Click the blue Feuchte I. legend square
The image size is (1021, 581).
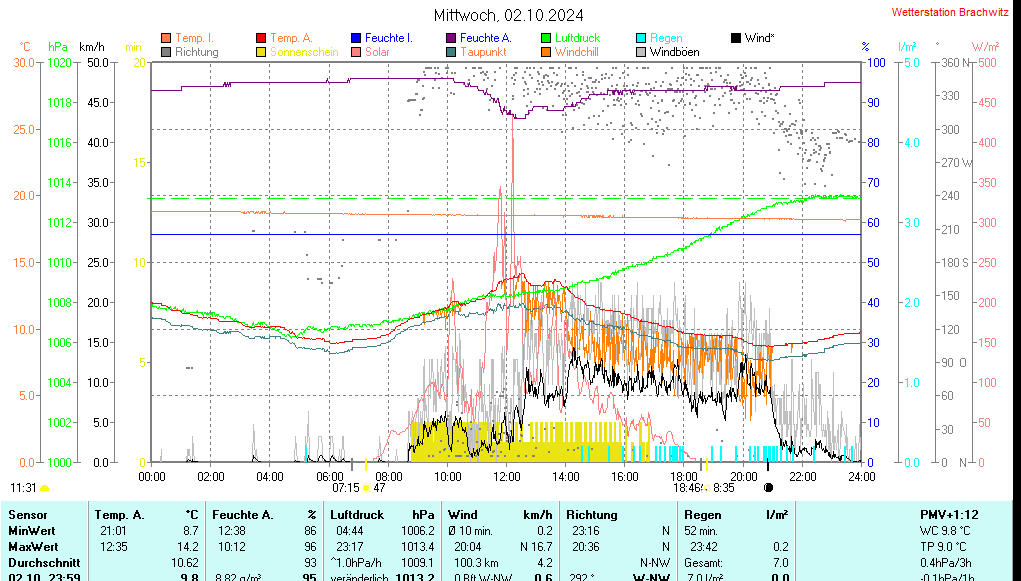(356, 38)
